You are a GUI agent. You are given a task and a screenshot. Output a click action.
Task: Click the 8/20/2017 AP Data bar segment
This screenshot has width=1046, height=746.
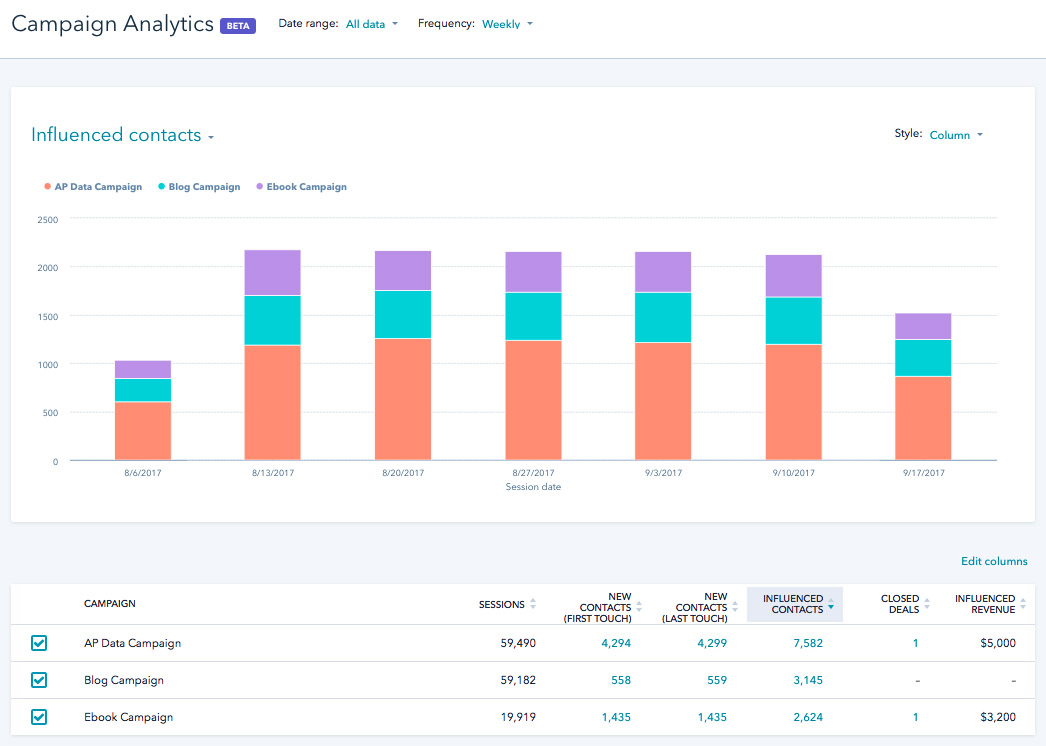(x=403, y=399)
